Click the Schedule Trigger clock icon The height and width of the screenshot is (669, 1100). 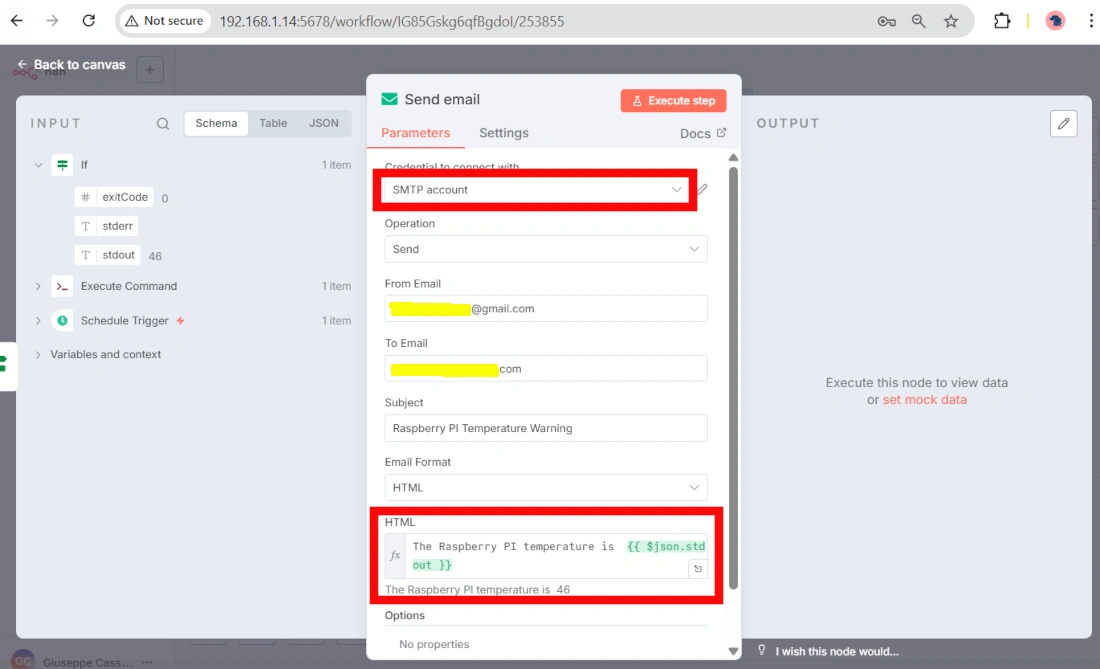(62, 321)
